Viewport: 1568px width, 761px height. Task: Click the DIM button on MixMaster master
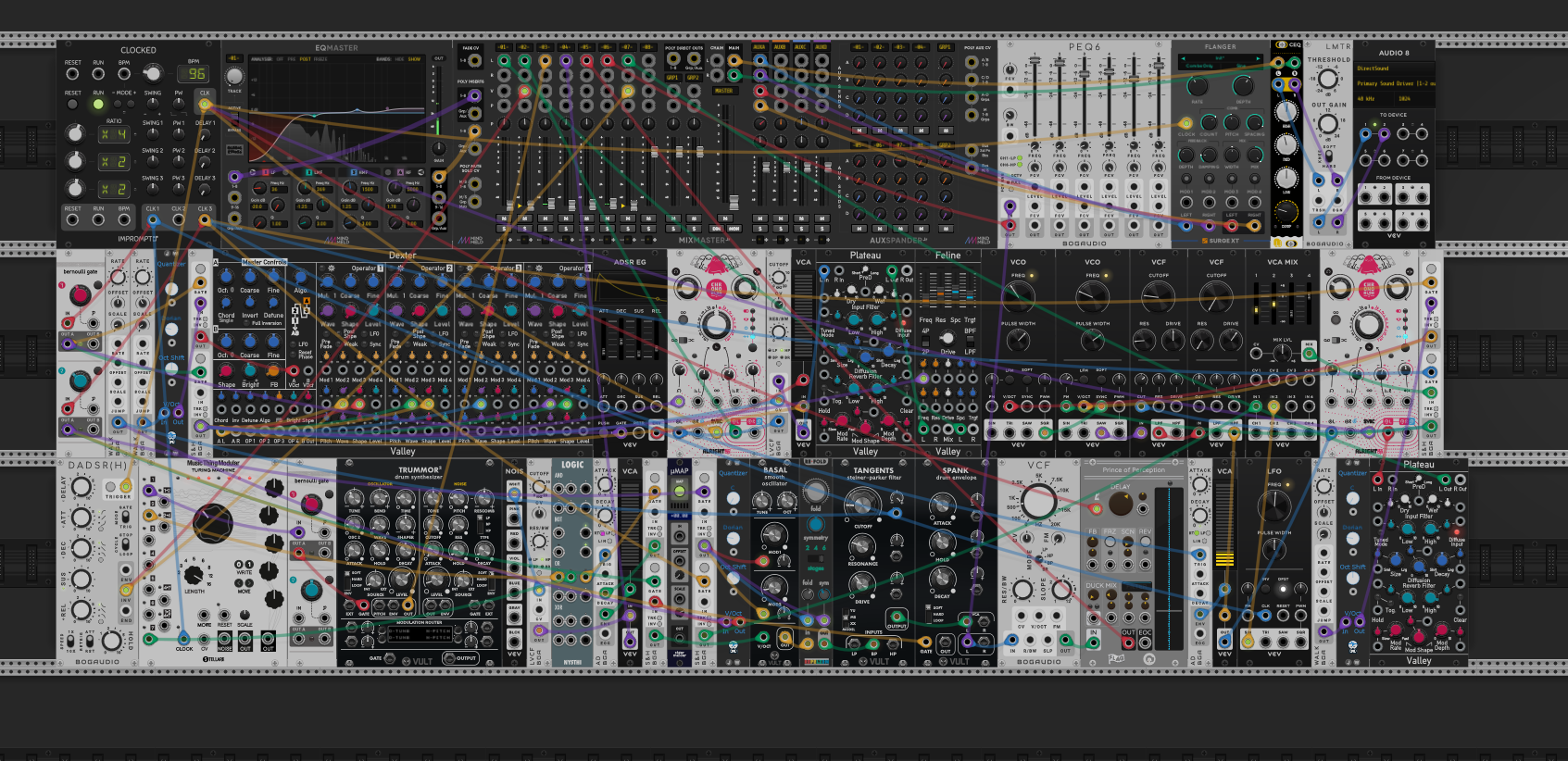point(716,229)
